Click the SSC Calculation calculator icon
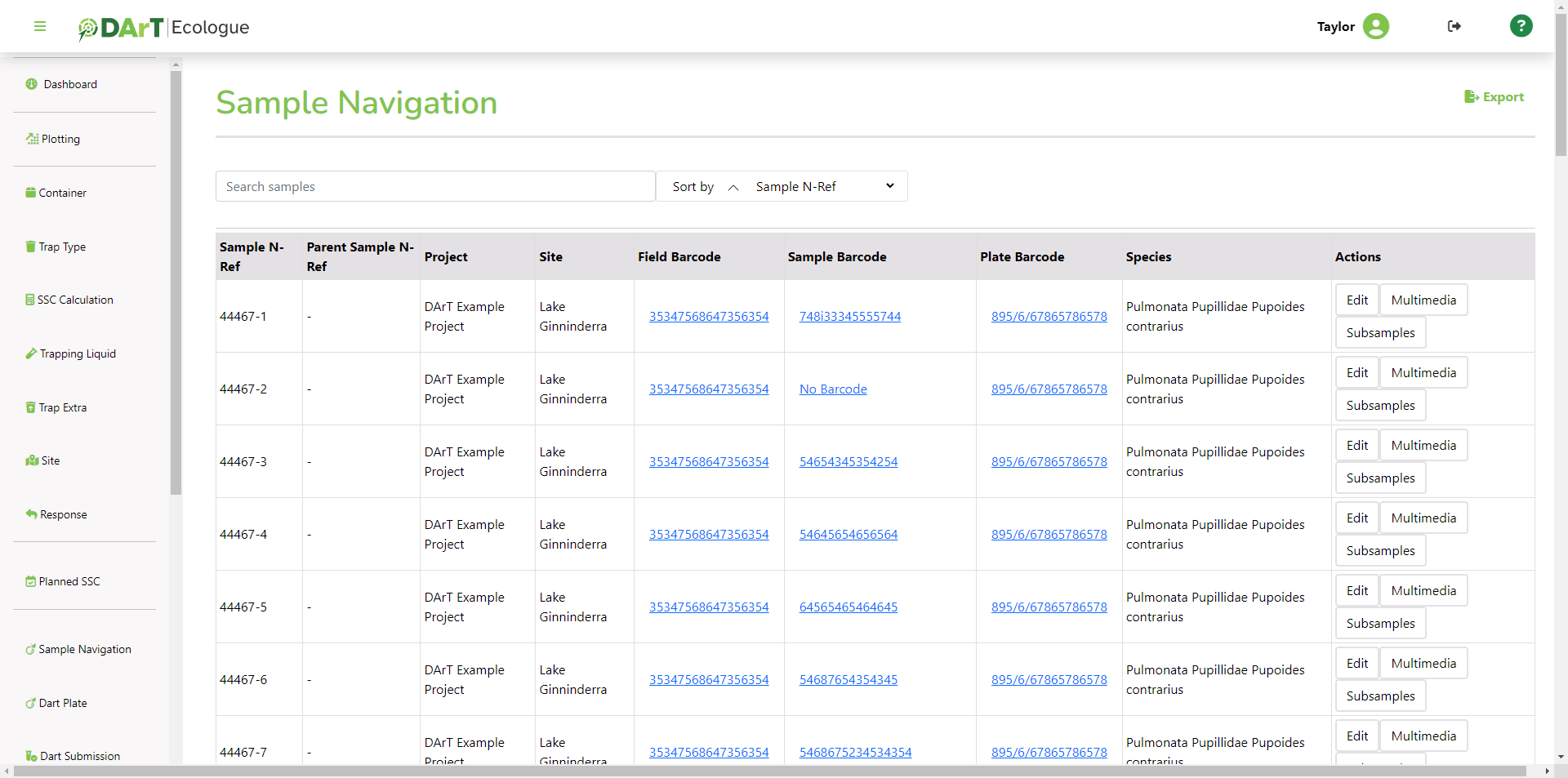Image resolution: width=1568 pixels, height=778 pixels. click(x=30, y=300)
